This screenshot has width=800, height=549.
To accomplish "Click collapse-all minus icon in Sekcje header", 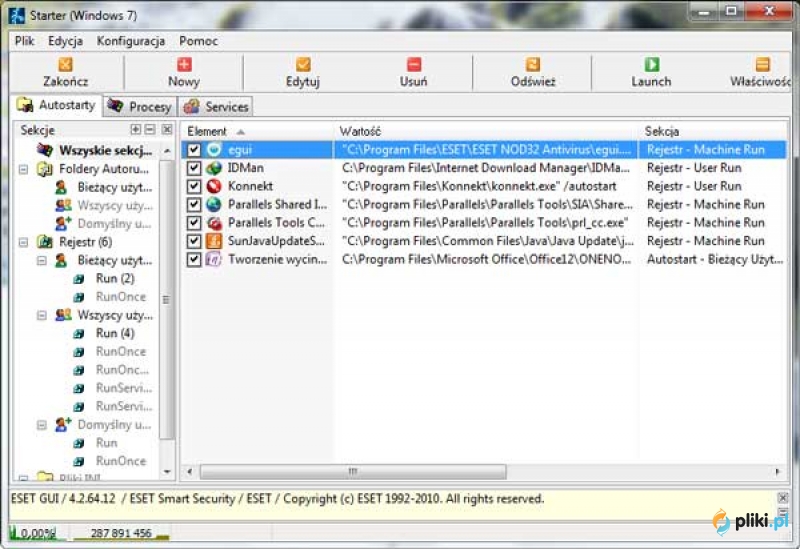I will click(x=150, y=130).
